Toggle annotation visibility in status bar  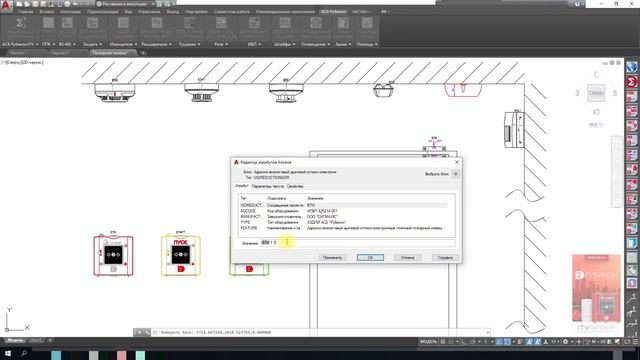coord(529,342)
